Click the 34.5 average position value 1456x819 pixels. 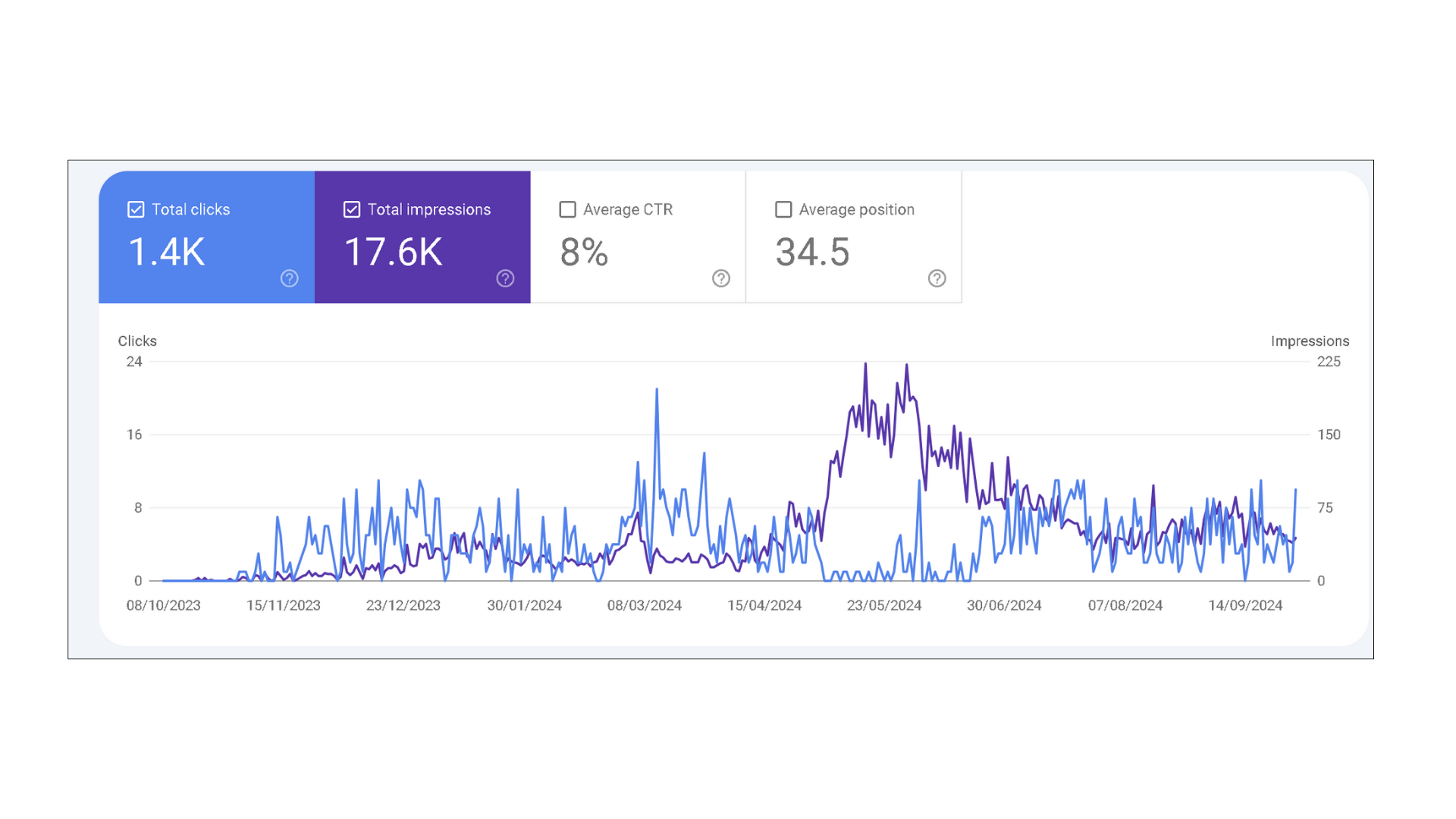tap(812, 252)
